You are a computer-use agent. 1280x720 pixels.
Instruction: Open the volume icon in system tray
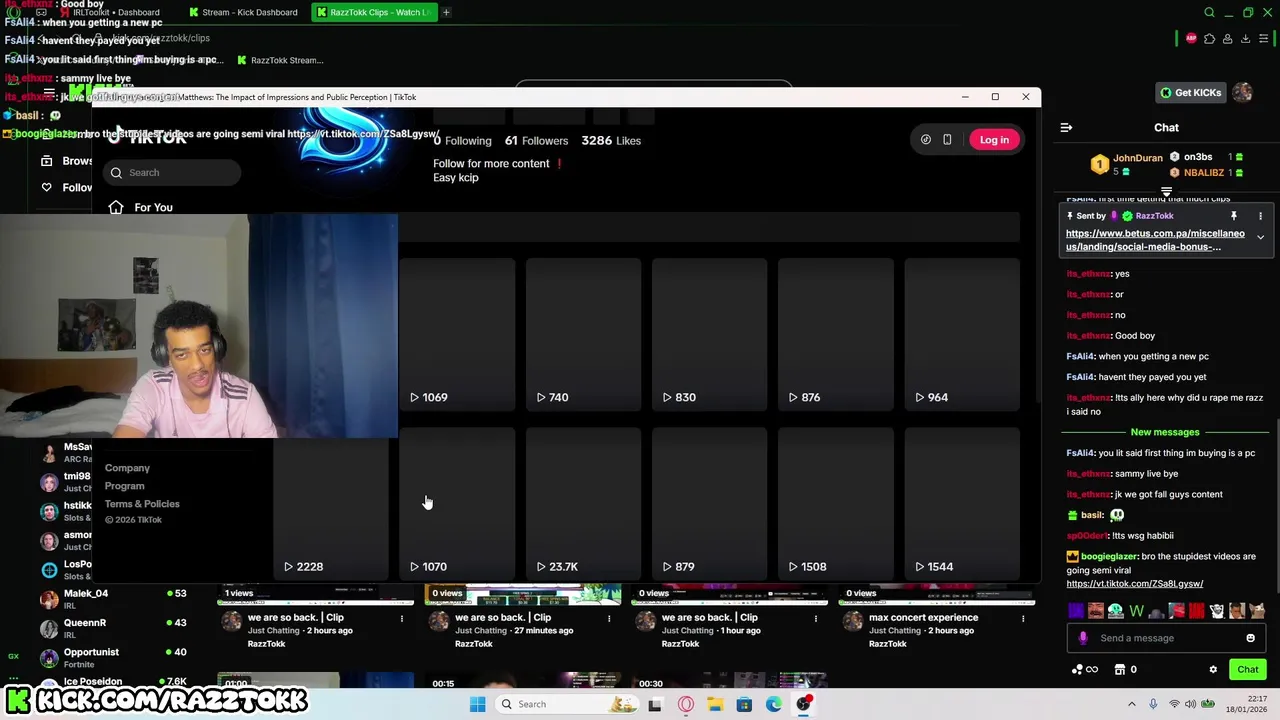(x=1190, y=704)
